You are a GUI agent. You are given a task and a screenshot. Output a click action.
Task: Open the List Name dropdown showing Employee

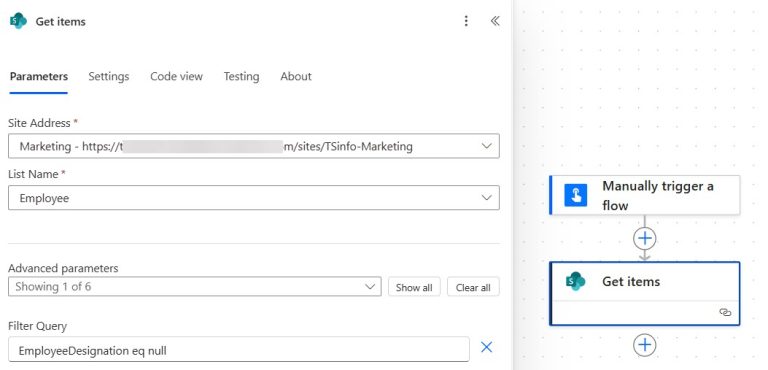coord(254,198)
